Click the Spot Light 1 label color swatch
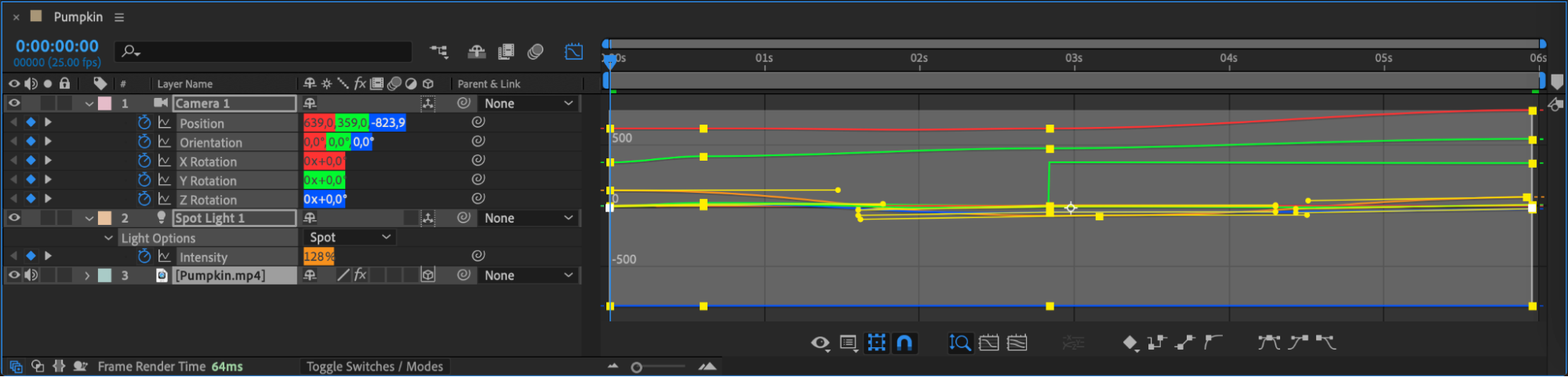The height and width of the screenshot is (377, 1568). click(104, 218)
